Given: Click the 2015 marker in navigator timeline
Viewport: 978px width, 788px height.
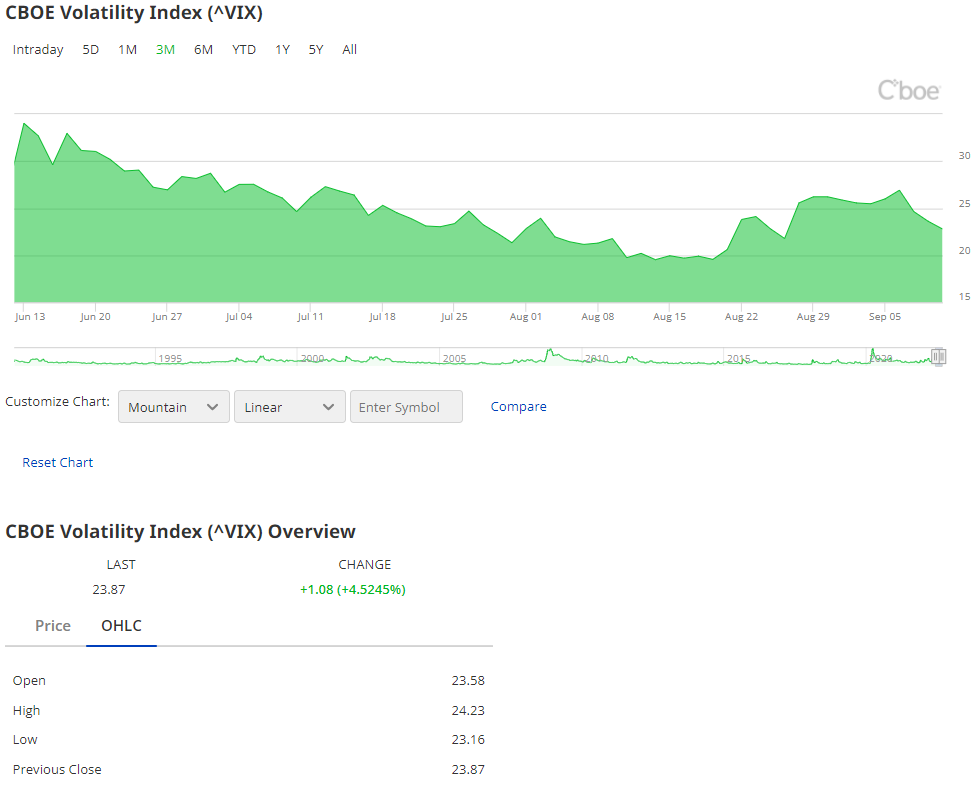Looking at the screenshot, I should (x=739, y=359).
